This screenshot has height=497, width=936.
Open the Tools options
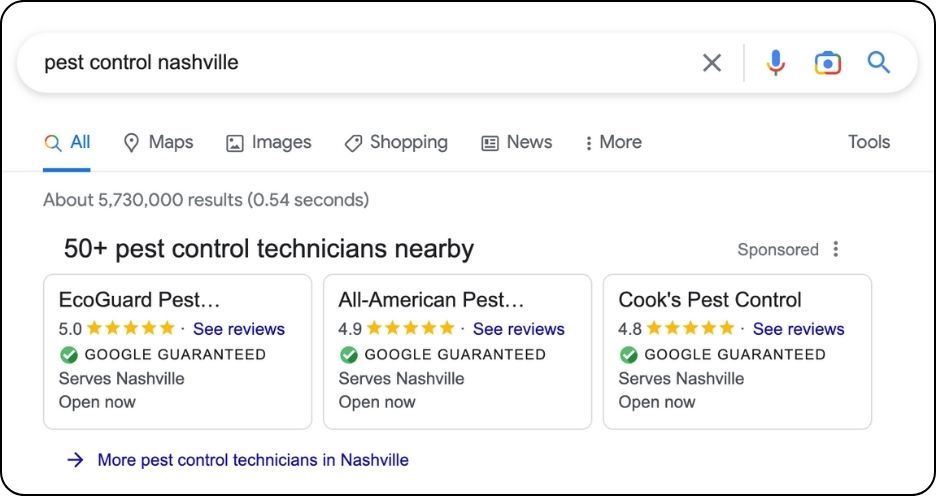(x=869, y=142)
